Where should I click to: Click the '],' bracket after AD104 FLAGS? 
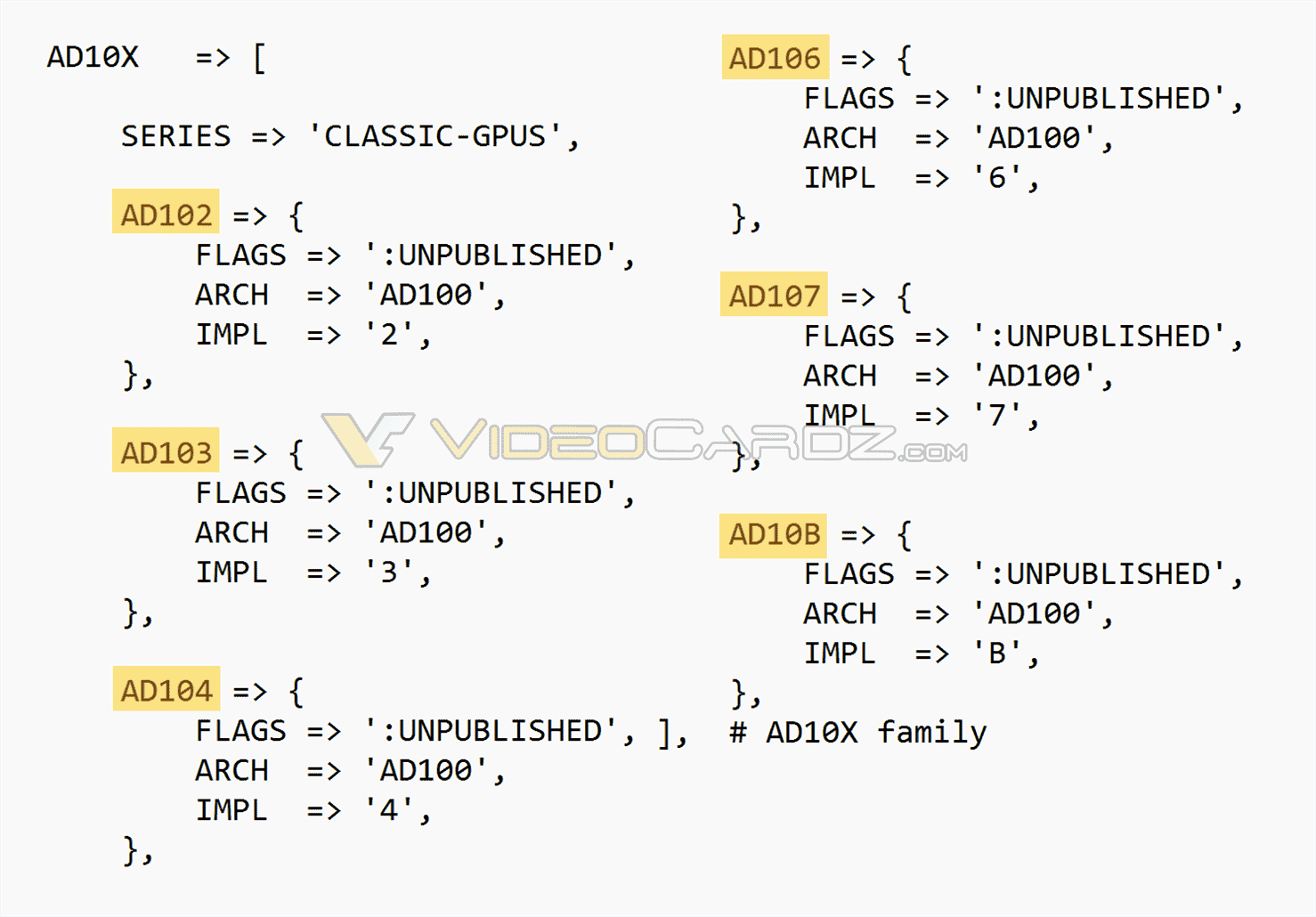point(672,733)
